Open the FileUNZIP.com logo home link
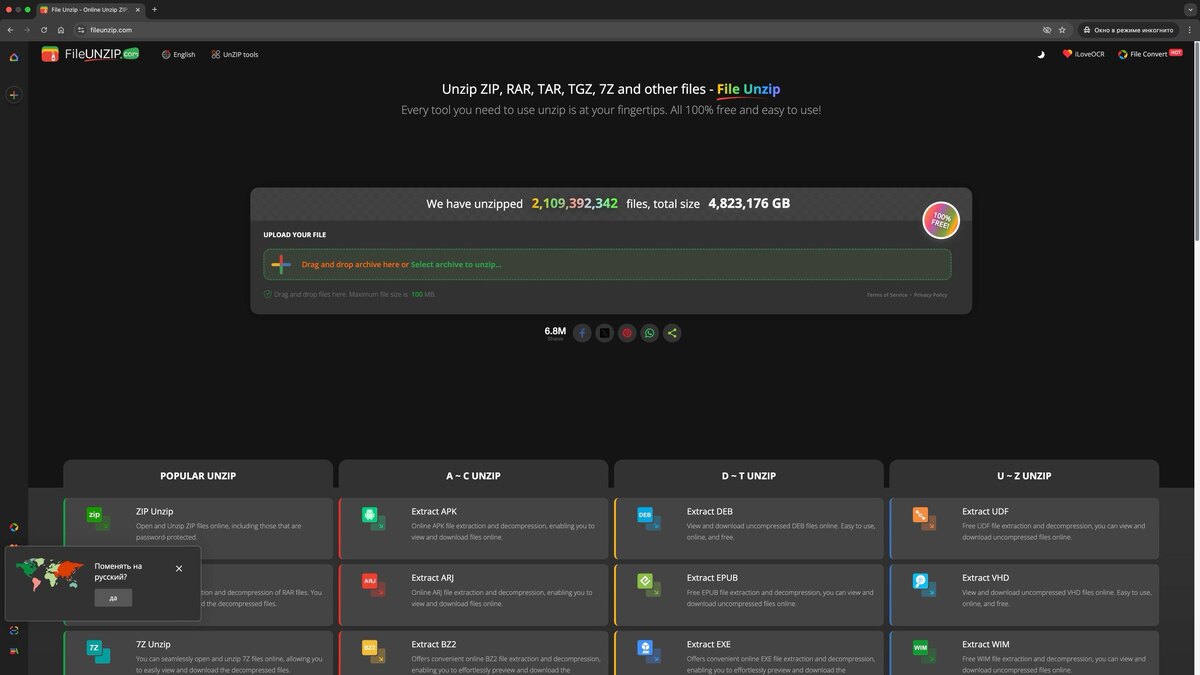The width and height of the screenshot is (1200, 675). coord(90,54)
